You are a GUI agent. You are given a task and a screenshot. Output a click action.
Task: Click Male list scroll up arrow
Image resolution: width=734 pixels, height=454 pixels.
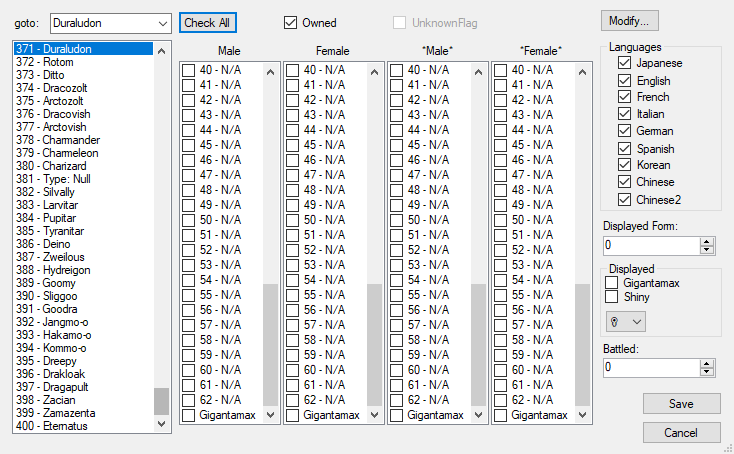[x=271, y=72]
